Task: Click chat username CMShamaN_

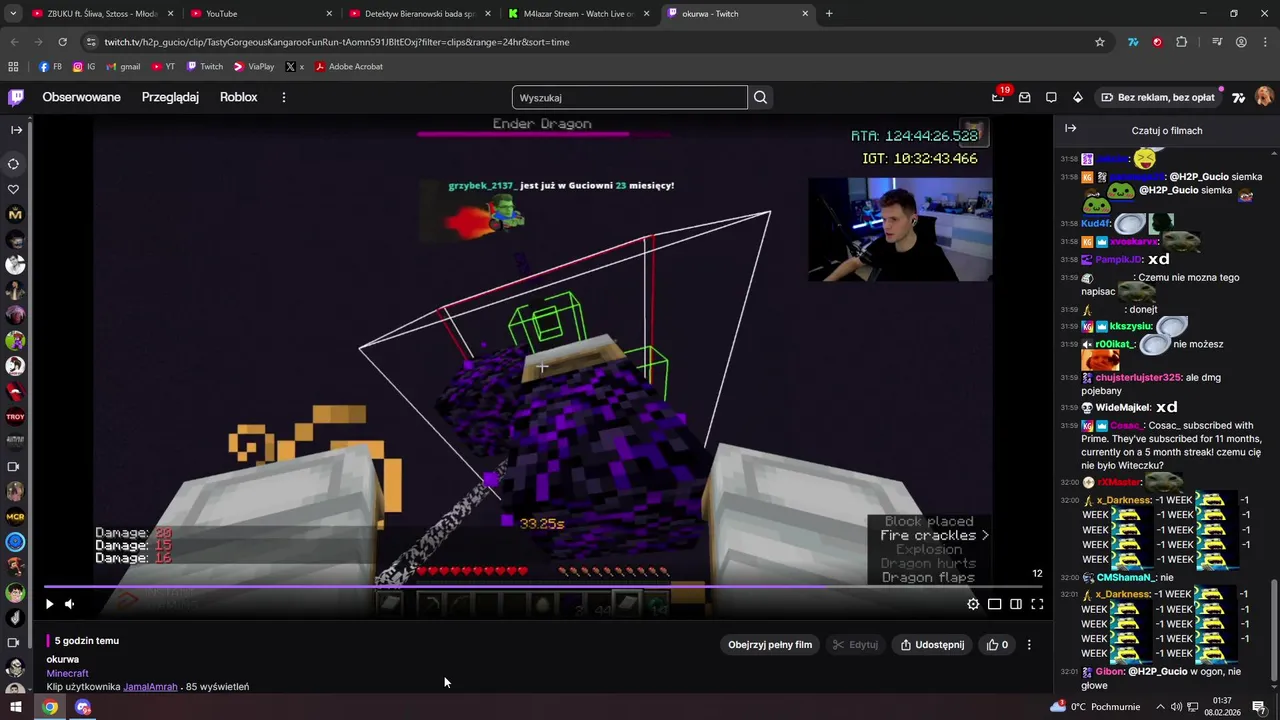Action: pyautogui.click(x=1126, y=578)
